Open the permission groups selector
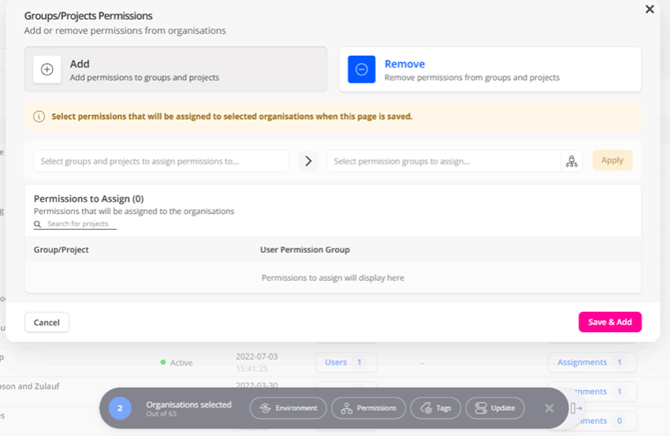Viewport: 670px width, 436px height. coord(445,161)
